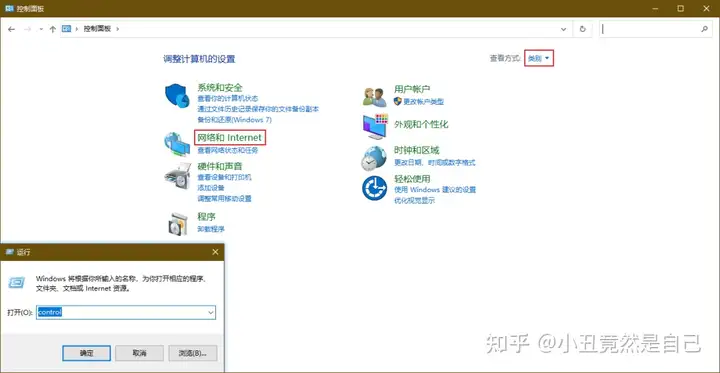This screenshot has height=373, width=720.
Task: Click the shield icon beside 更改帐户类型
Action: tap(398, 101)
